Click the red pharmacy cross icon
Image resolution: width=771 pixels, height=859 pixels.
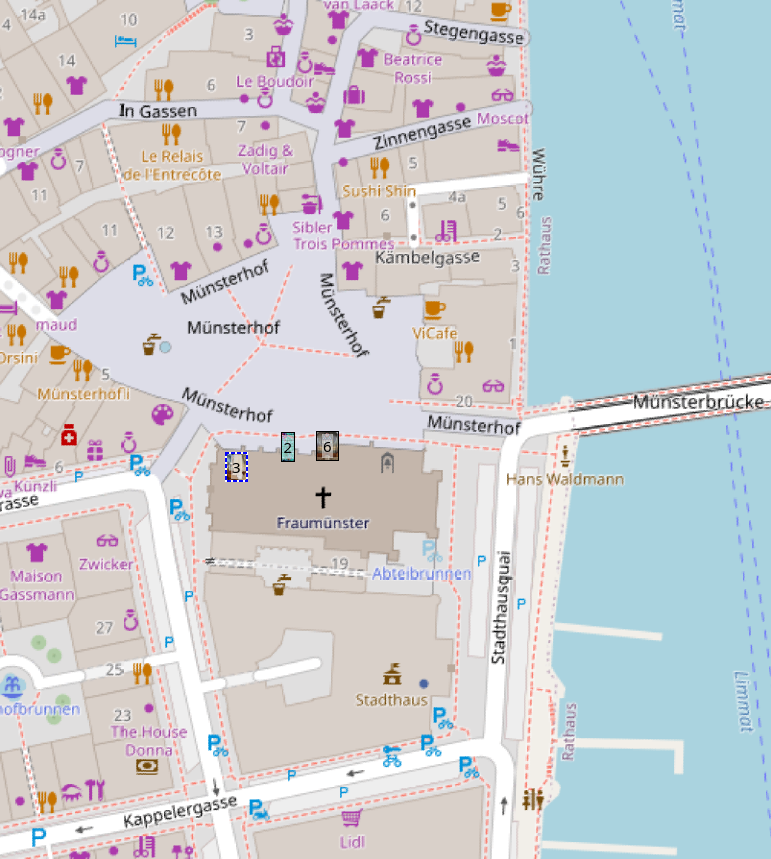pyautogui.click(x=68, y=435)
